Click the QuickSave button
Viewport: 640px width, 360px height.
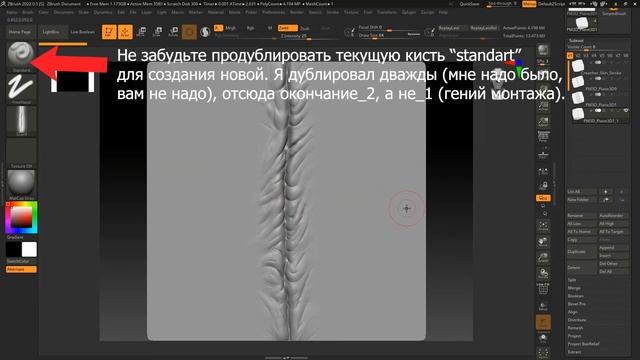(x=469, y=4)
